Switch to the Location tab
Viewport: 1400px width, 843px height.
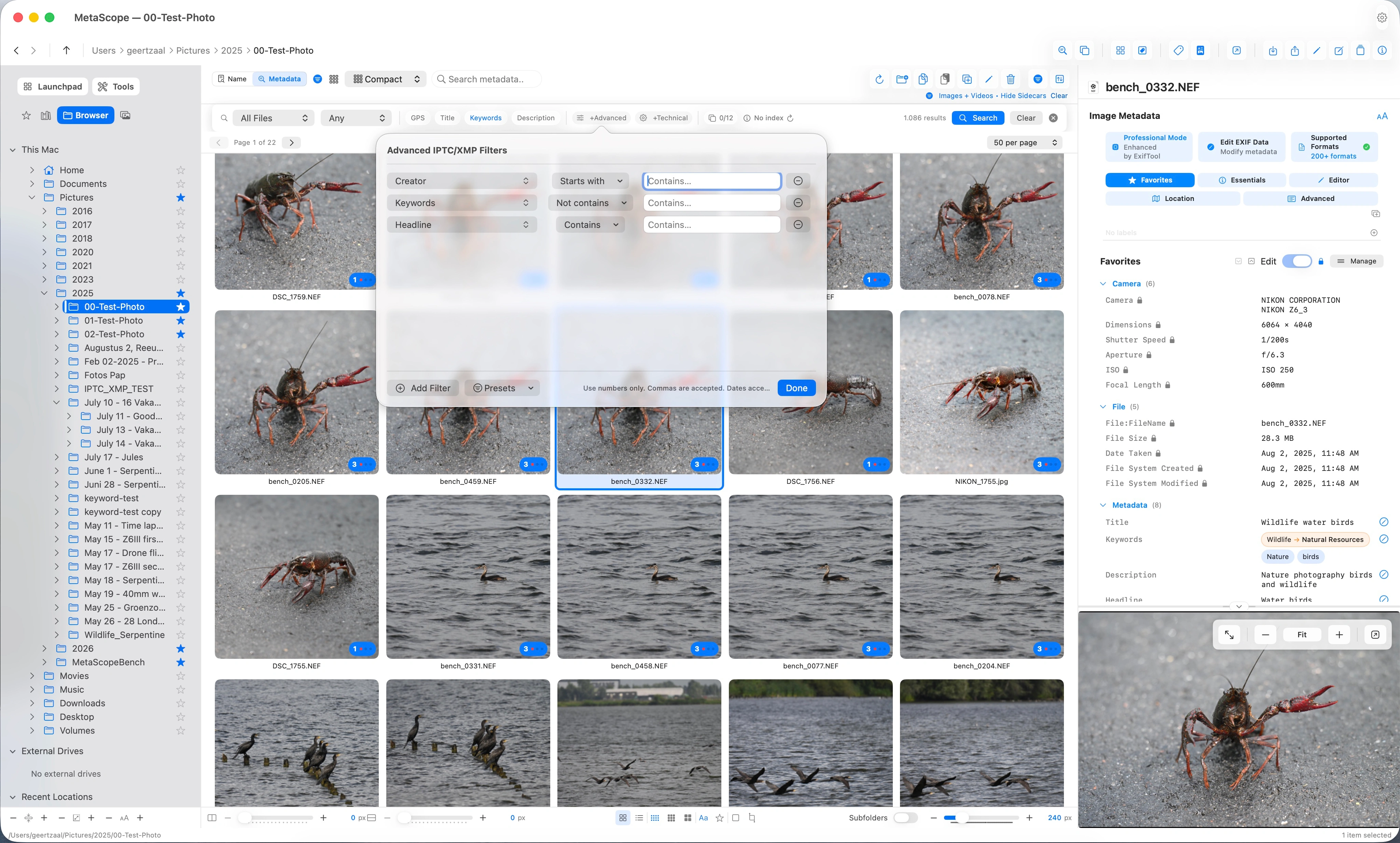pyautogui.click(x=1173, y=198)
